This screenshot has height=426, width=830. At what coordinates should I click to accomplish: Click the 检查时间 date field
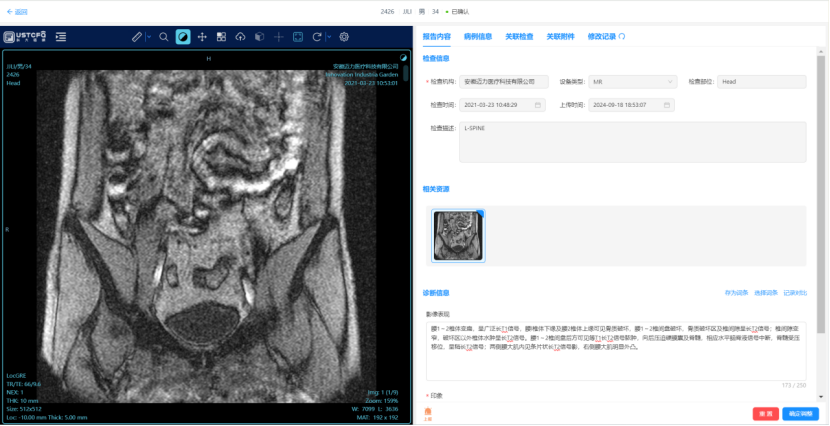click(x=501, y=104)
